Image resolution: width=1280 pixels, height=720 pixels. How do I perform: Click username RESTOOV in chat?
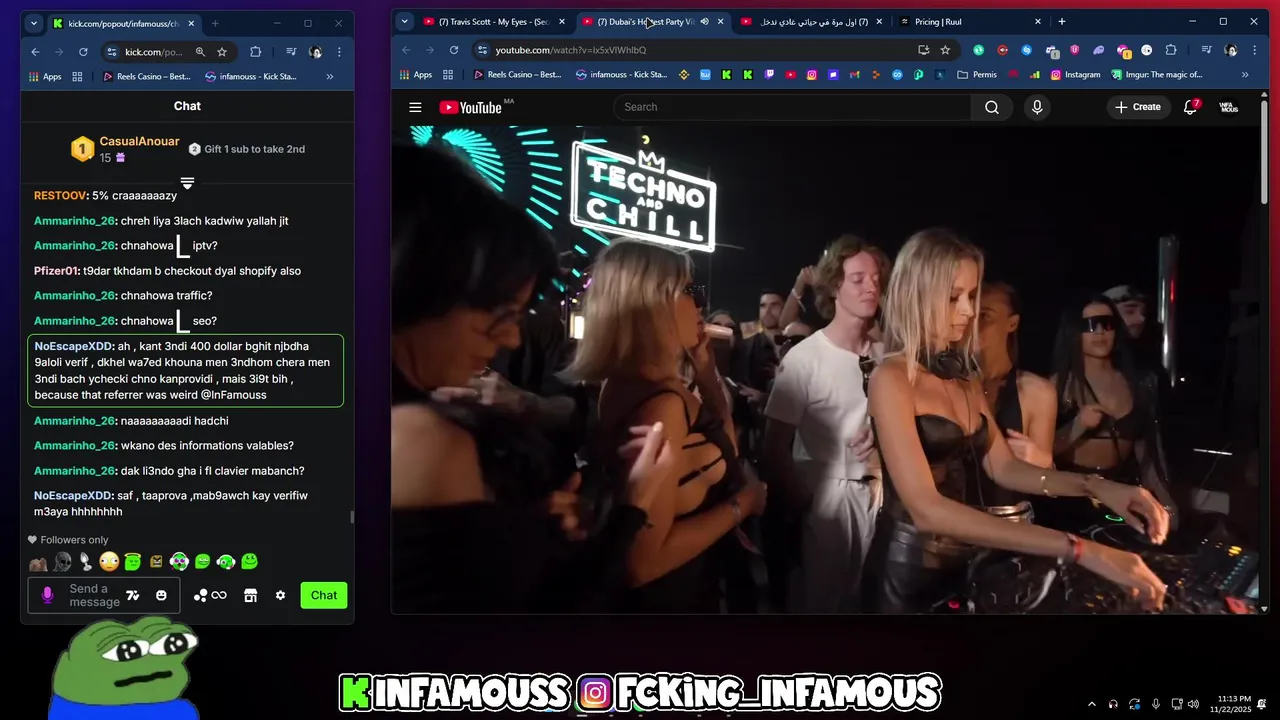click(x=60, y=196)
